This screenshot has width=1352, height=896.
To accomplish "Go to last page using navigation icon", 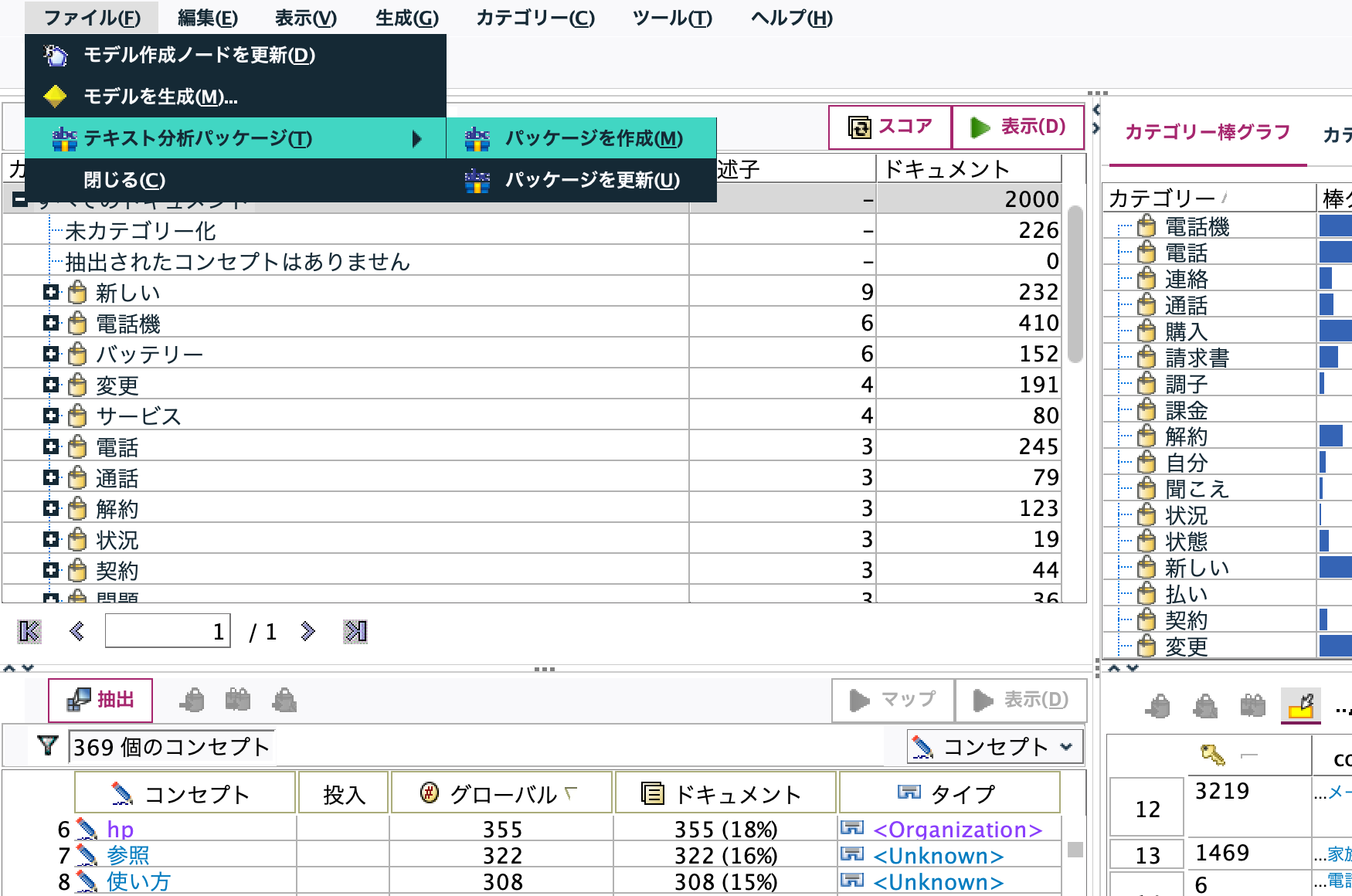I will (x=356, y=631).
